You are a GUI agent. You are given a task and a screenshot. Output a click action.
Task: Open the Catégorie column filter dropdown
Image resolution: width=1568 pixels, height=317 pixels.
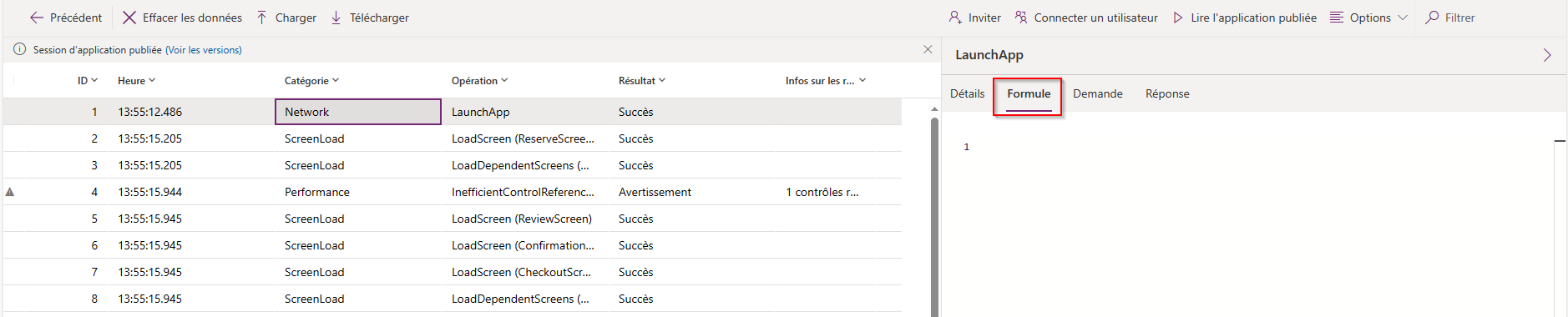(336, 80)
